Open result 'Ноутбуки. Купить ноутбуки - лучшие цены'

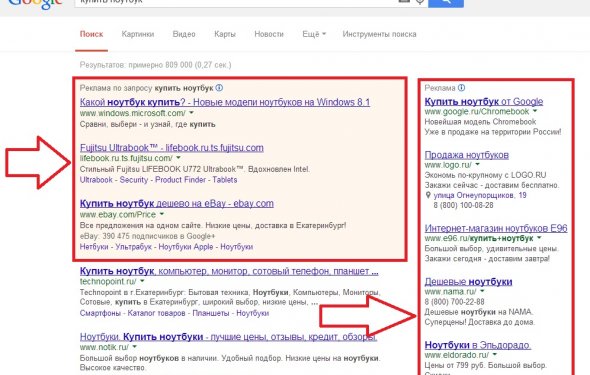[228, 337]
